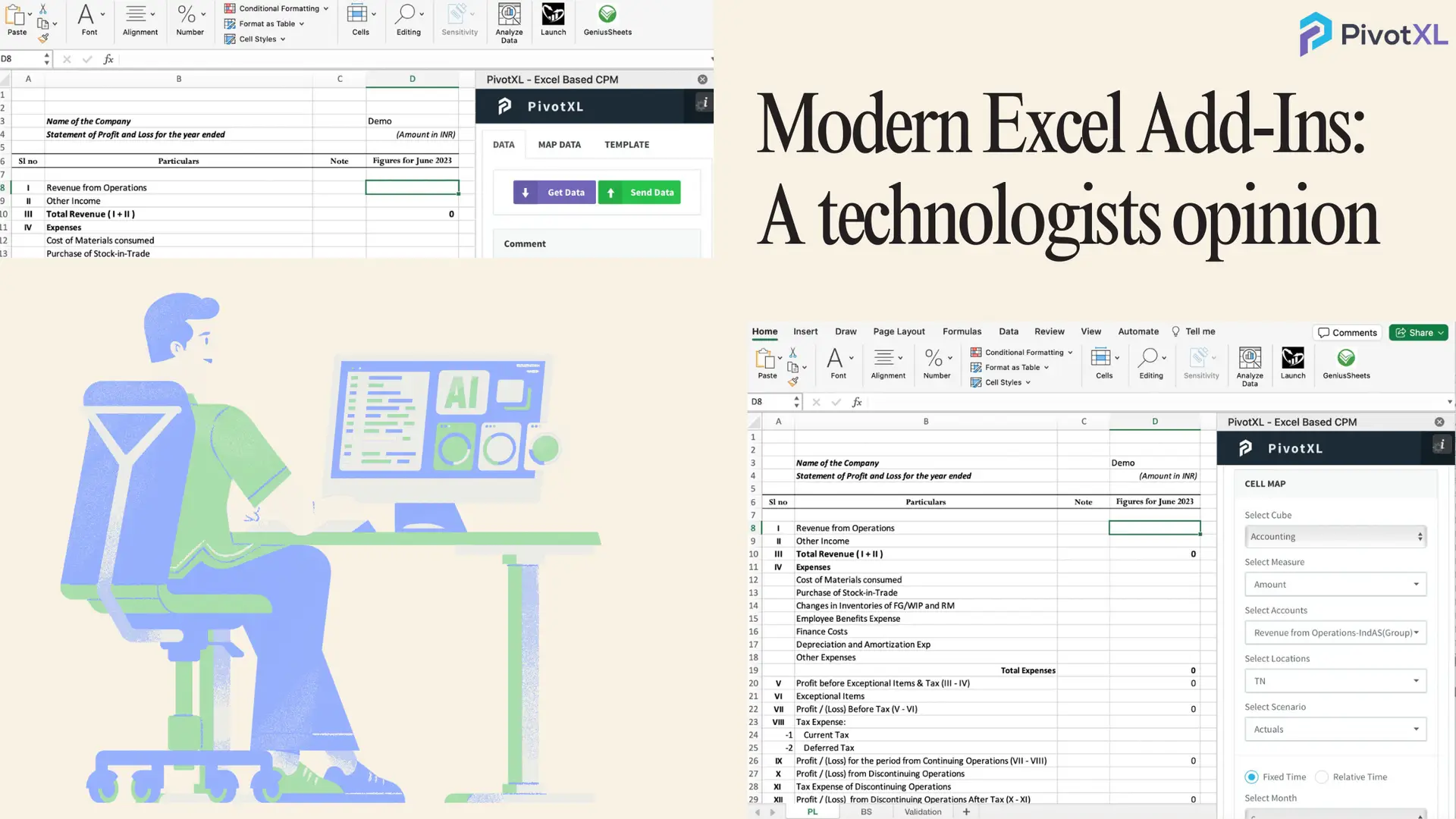
Task: Click the Validation sheet tab at bottom
Action: [x=921, y=811]
